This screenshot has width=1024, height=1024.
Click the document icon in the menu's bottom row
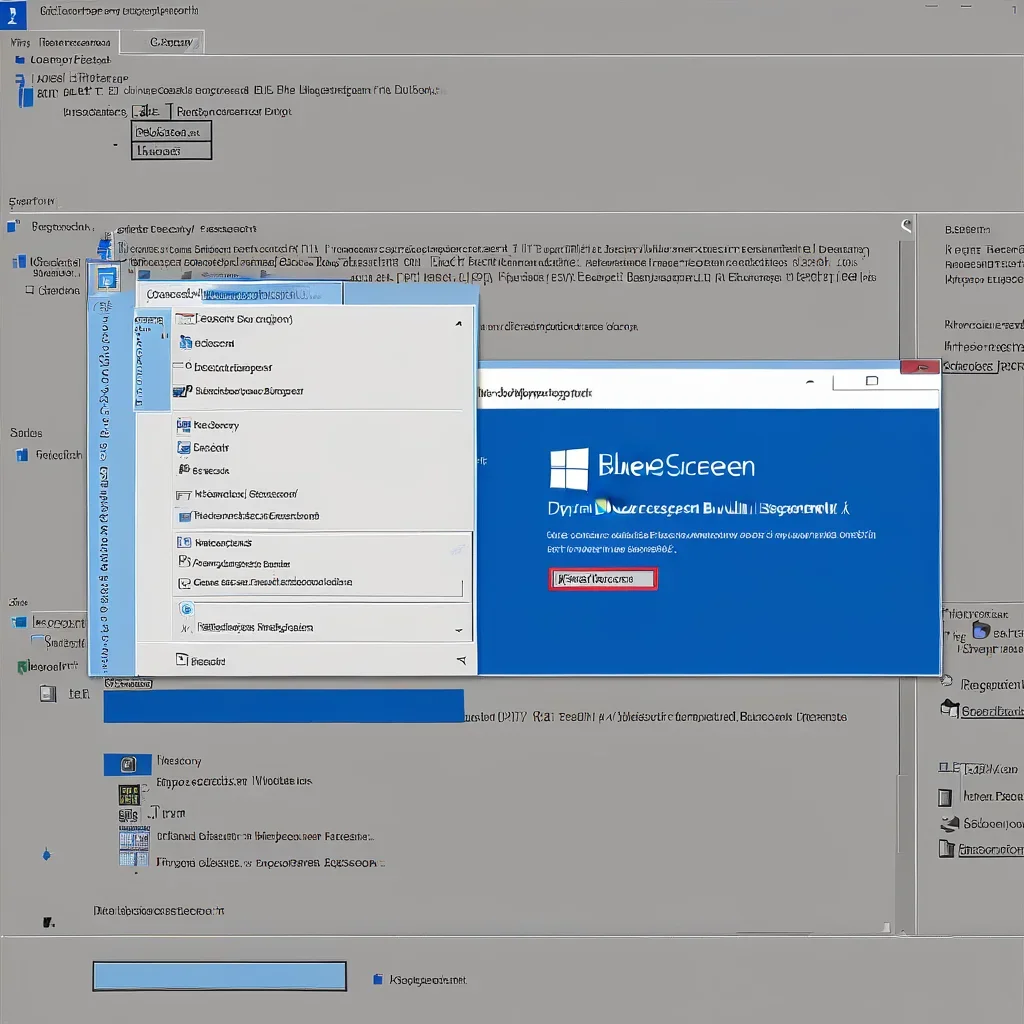point(182,660)
